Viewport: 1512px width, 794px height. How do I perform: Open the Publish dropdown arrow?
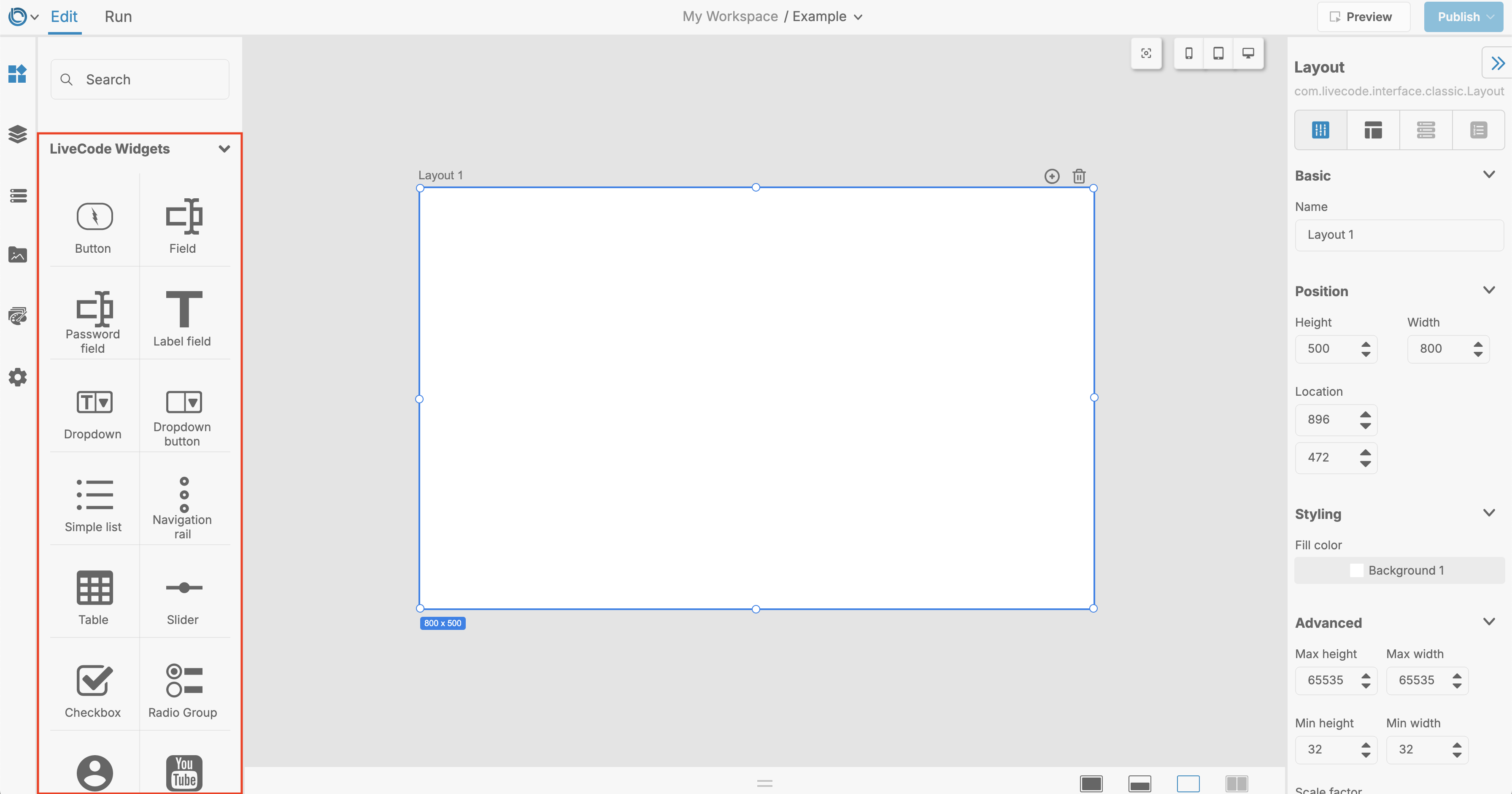click(1490, 17)
